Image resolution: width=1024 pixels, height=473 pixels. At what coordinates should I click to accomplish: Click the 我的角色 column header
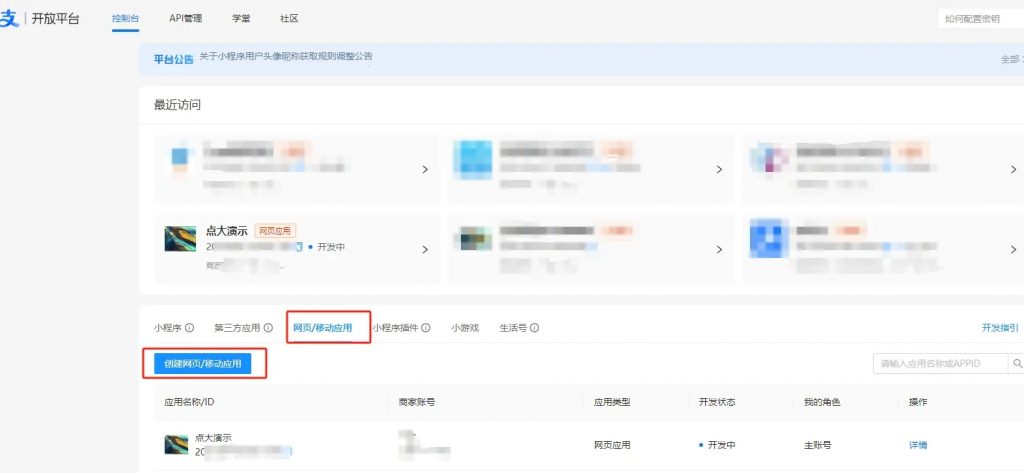(822, 402)
